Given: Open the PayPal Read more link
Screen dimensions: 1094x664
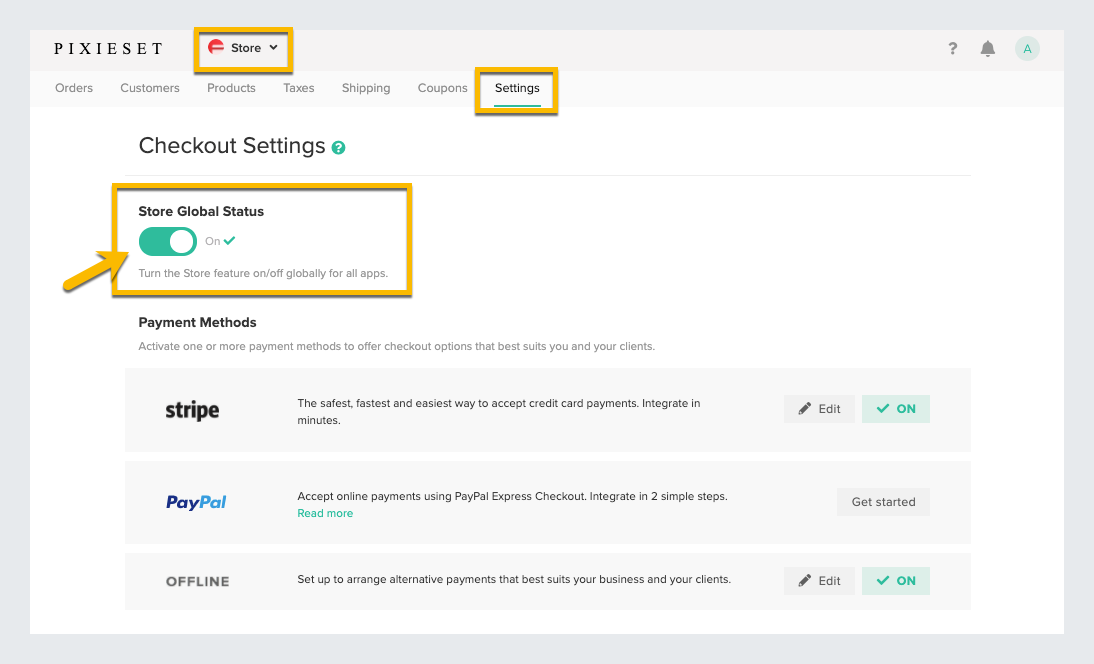Looking at the screenshot, I should (x=325, y=513).
